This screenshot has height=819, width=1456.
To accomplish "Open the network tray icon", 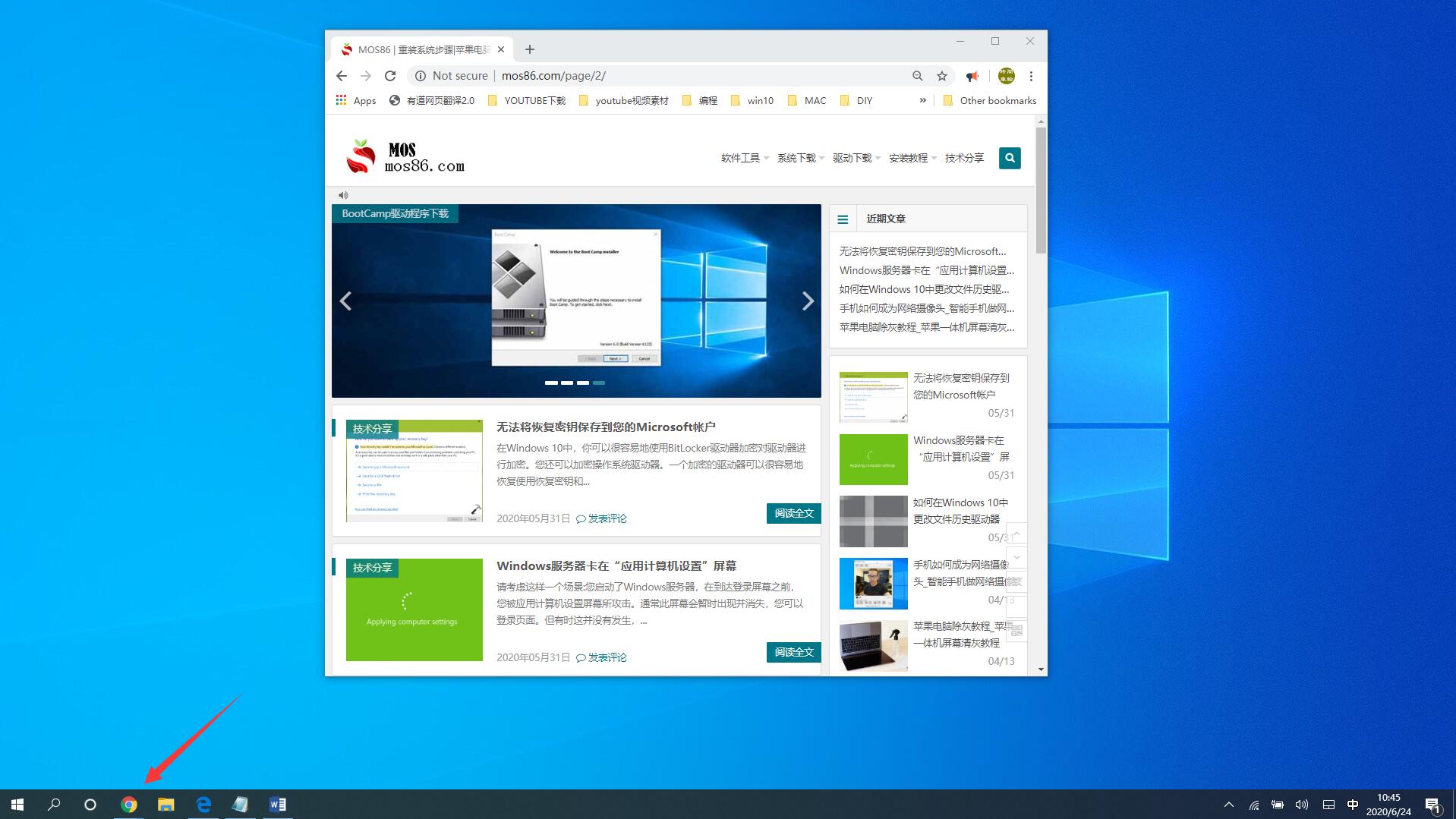I will click(1254, 805).
